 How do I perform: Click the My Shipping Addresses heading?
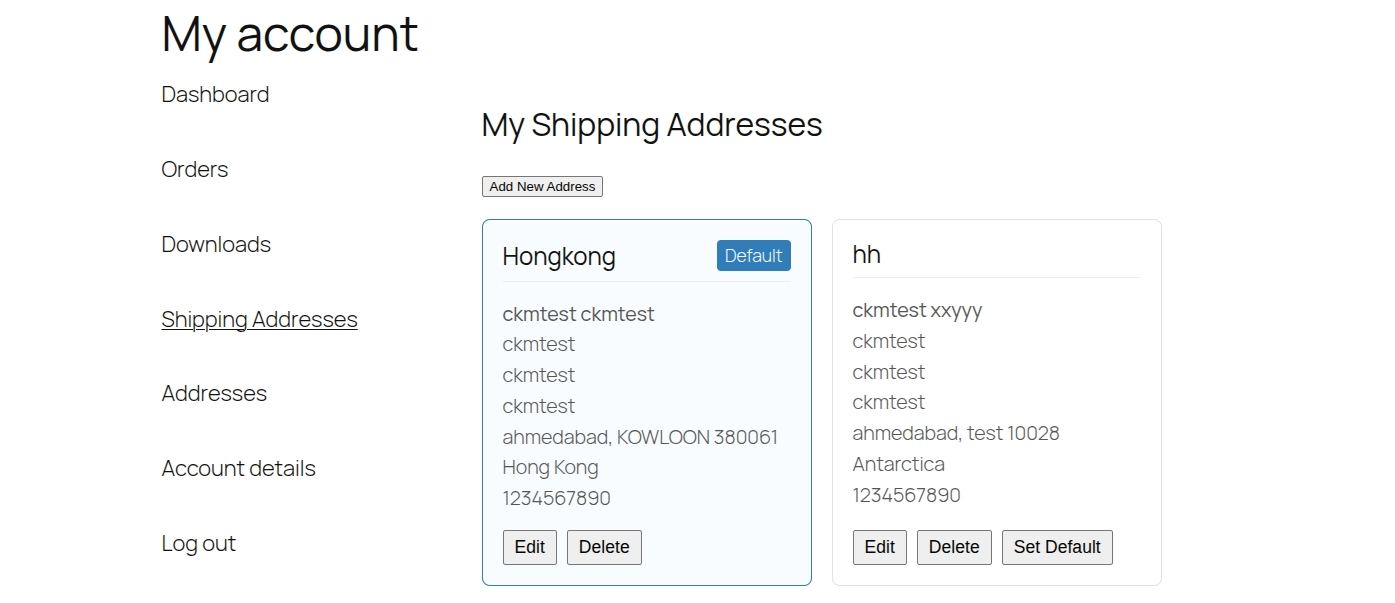click(652, 125)
